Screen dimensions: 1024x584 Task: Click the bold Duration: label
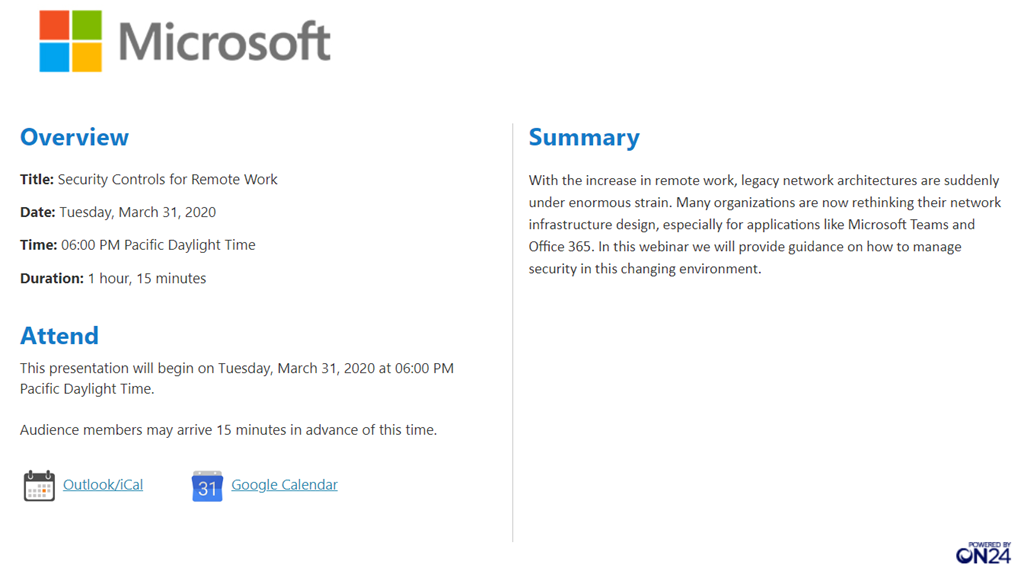[x=52, y=278]
